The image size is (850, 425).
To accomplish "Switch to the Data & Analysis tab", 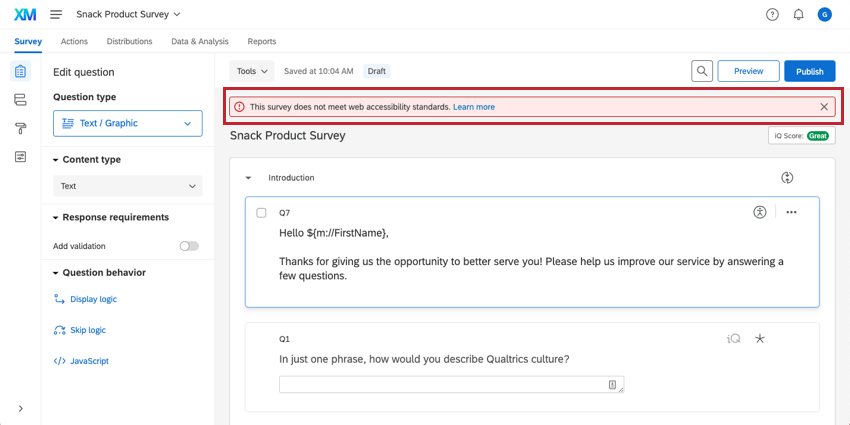I will (x=200, y=41).
